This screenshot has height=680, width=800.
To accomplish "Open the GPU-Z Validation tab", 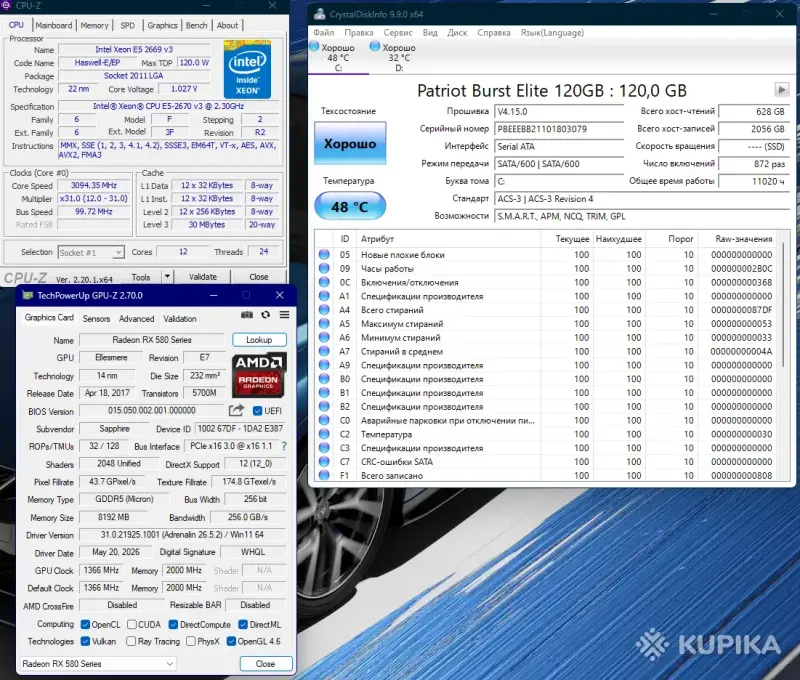I will click(180, 318).
